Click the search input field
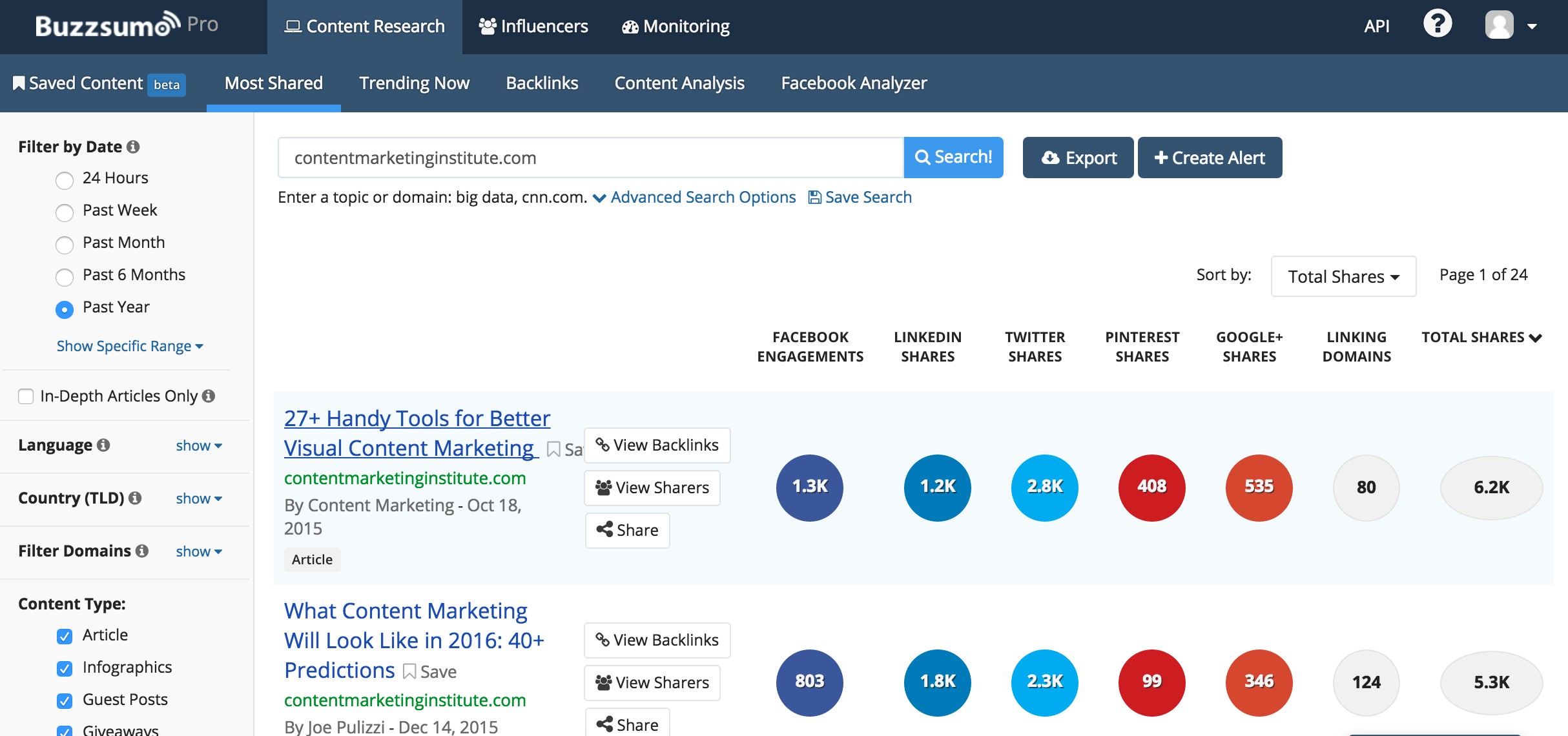The width and height of the screenshot is (1568, 736). point(590,158)
